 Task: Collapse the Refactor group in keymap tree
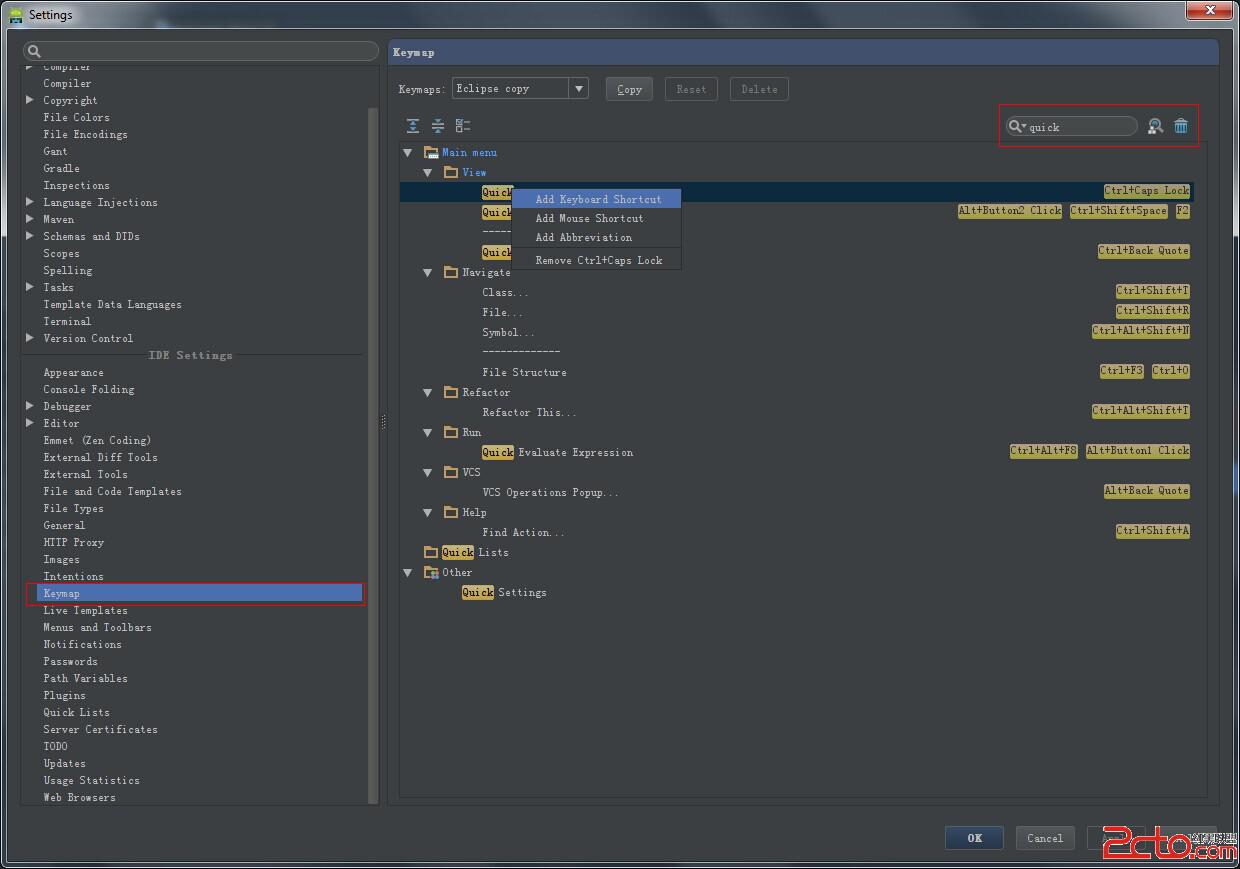click(x=428, y=392)
